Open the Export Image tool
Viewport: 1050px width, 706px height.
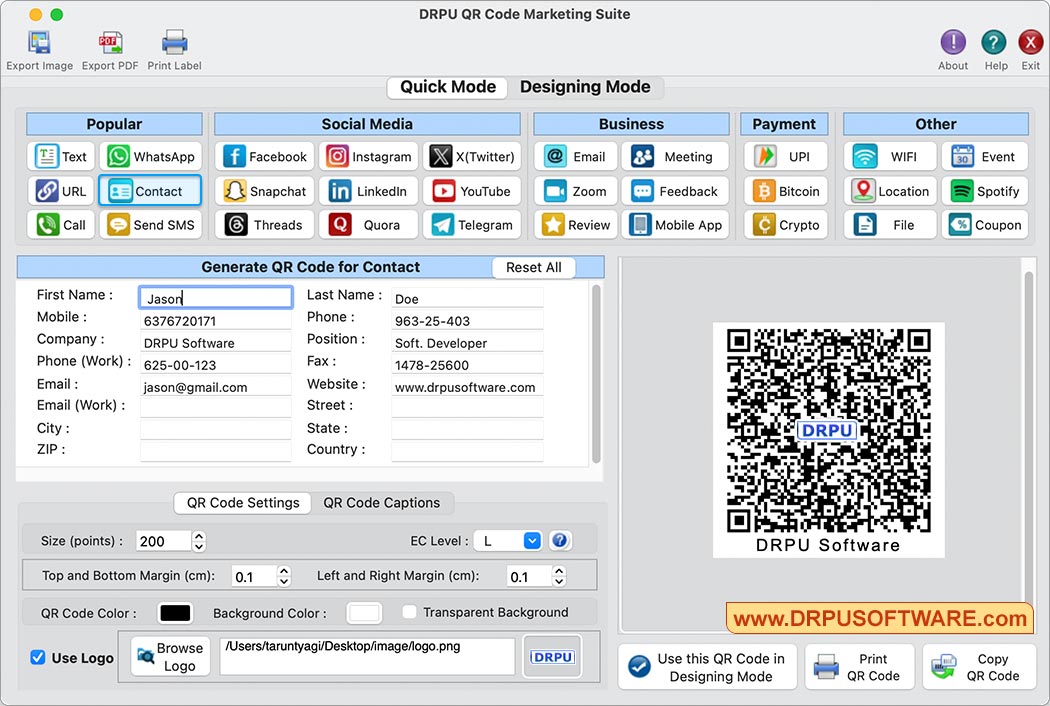[x=39, y=47]
